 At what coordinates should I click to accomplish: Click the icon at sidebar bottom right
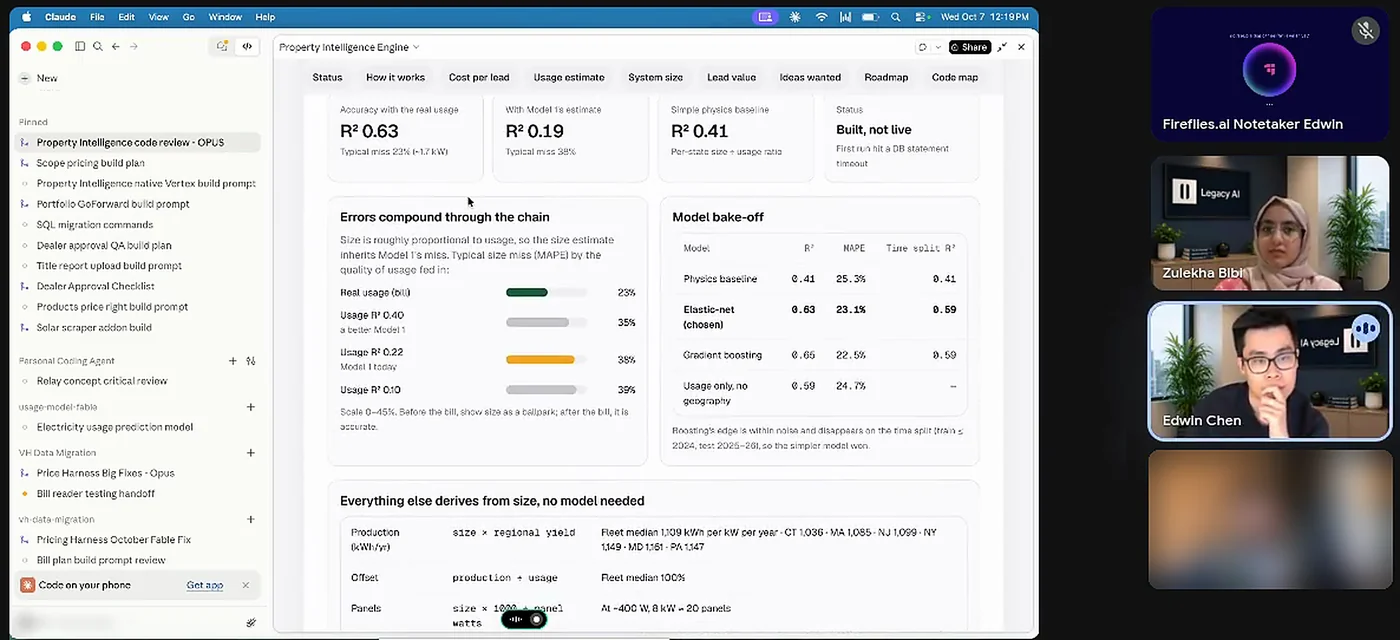pos(251,623)
